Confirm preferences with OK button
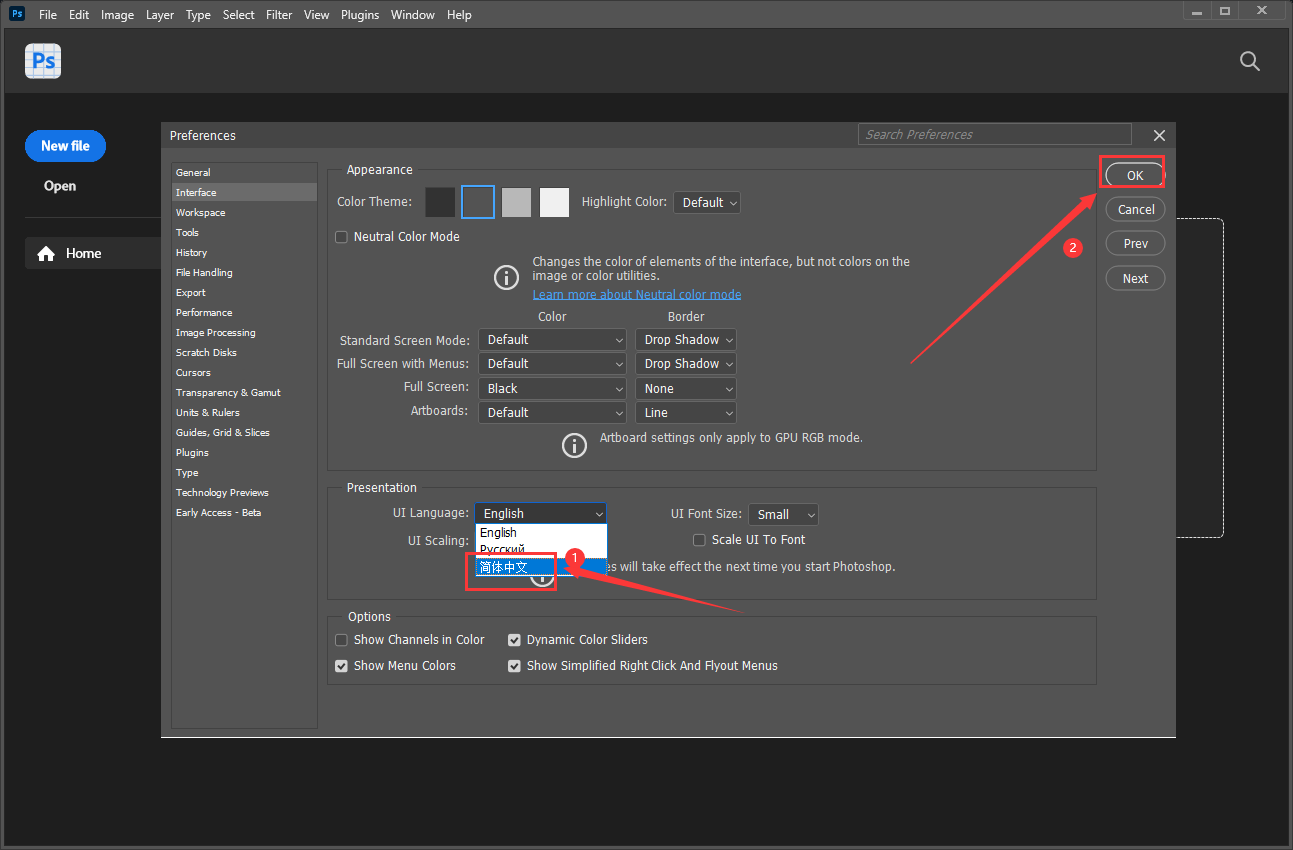The width and height of the screenshot is (1293, 850). coord(1135,175)
